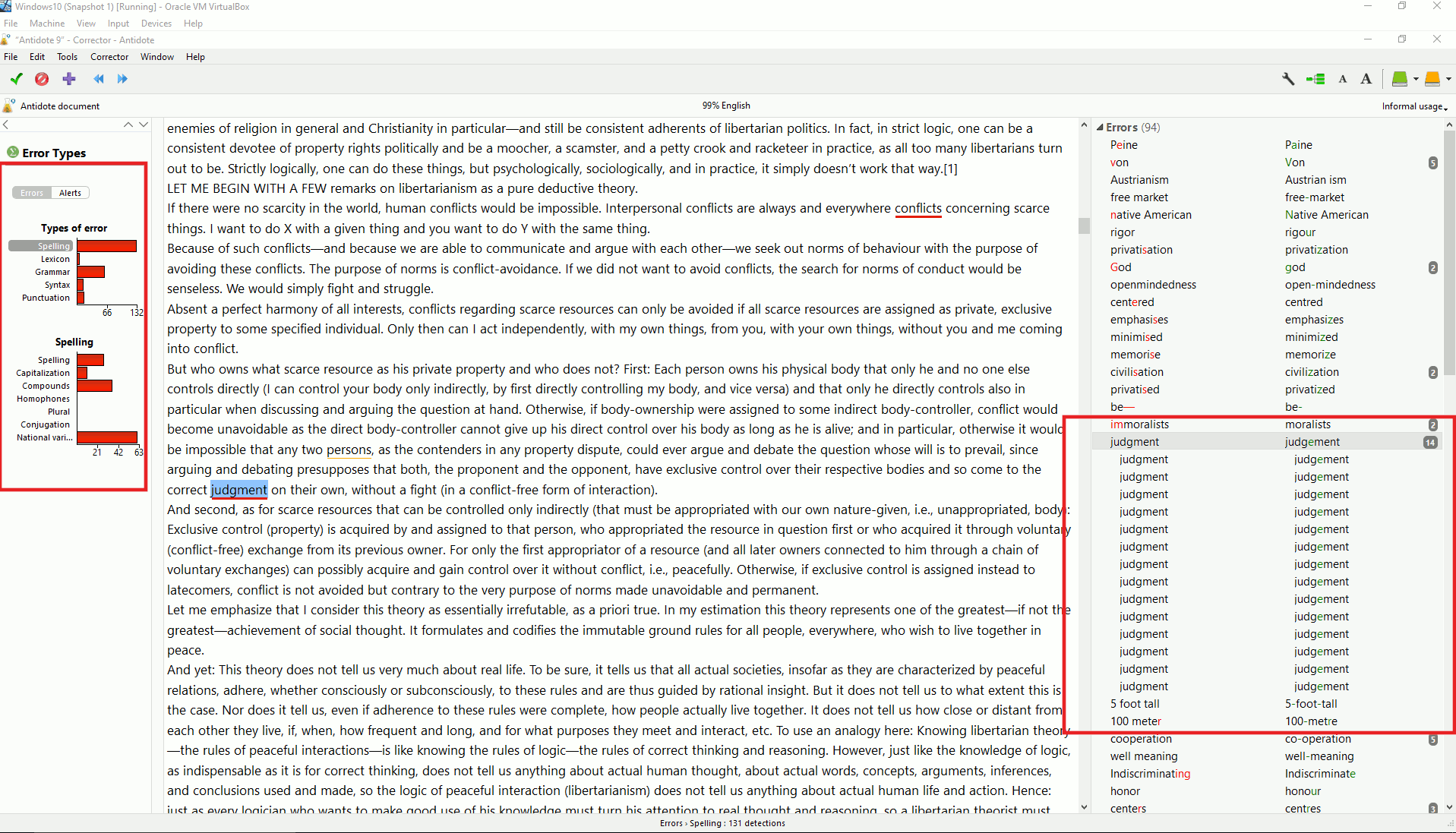Expand the von group with badge 5

coord(1432,162)
